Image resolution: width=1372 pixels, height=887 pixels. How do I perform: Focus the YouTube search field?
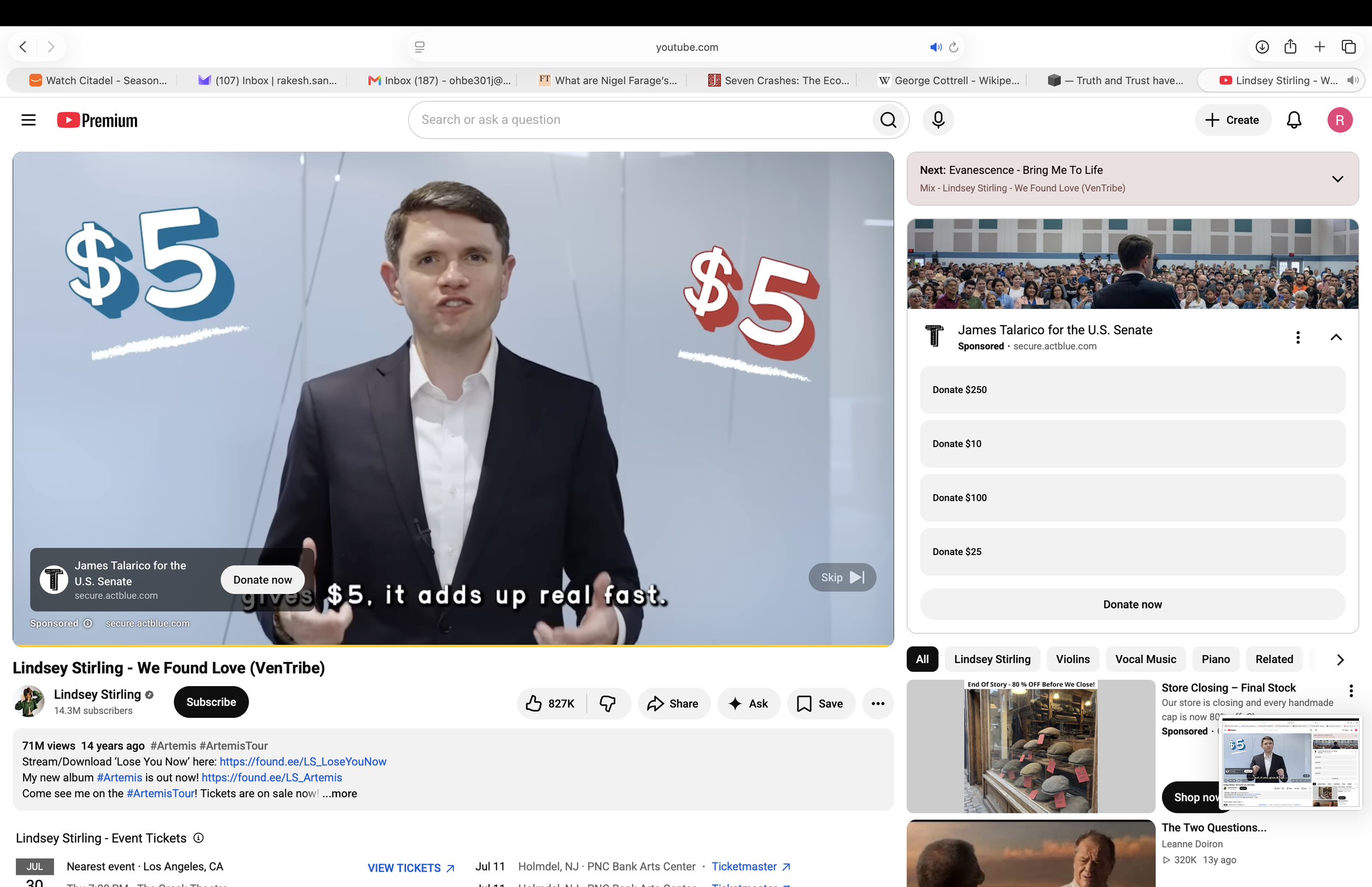(640, 120)
